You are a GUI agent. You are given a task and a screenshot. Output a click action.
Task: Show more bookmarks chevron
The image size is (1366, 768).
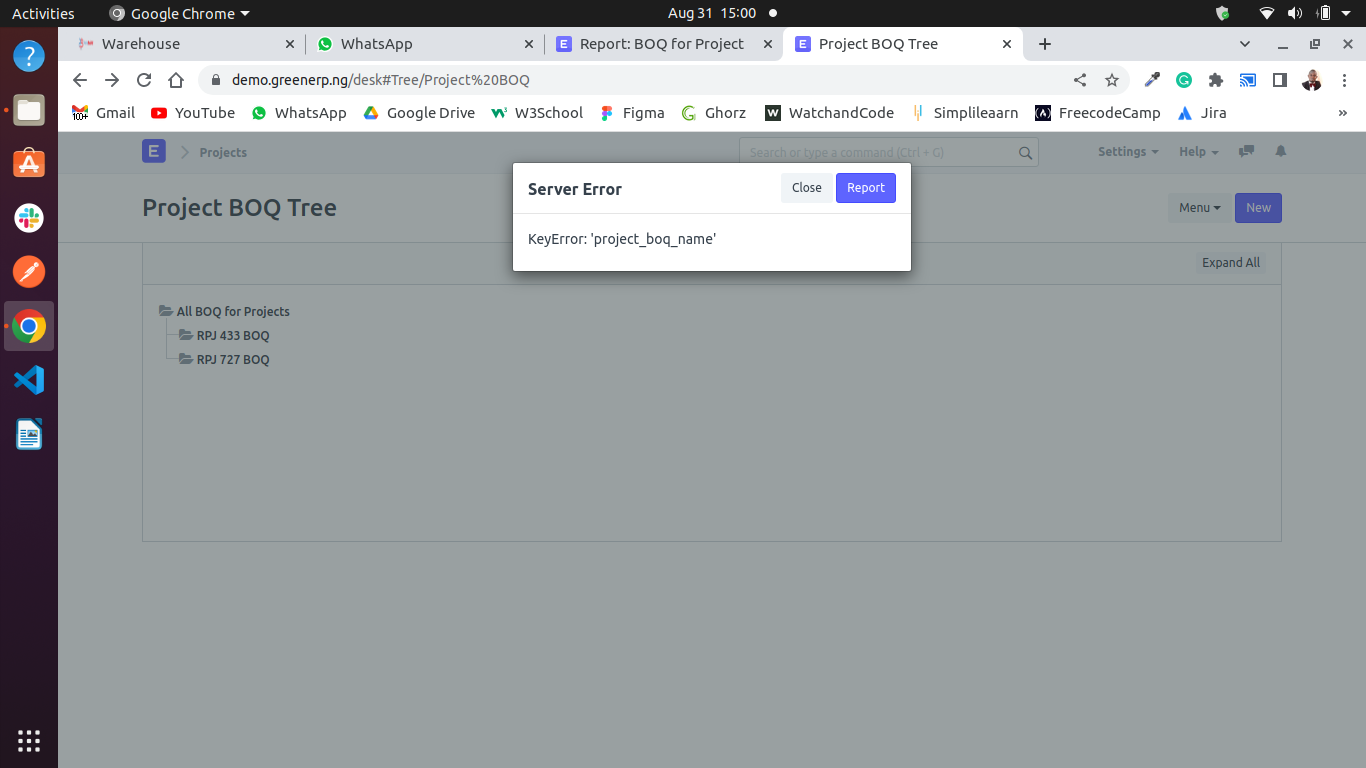click(1342, 113)
